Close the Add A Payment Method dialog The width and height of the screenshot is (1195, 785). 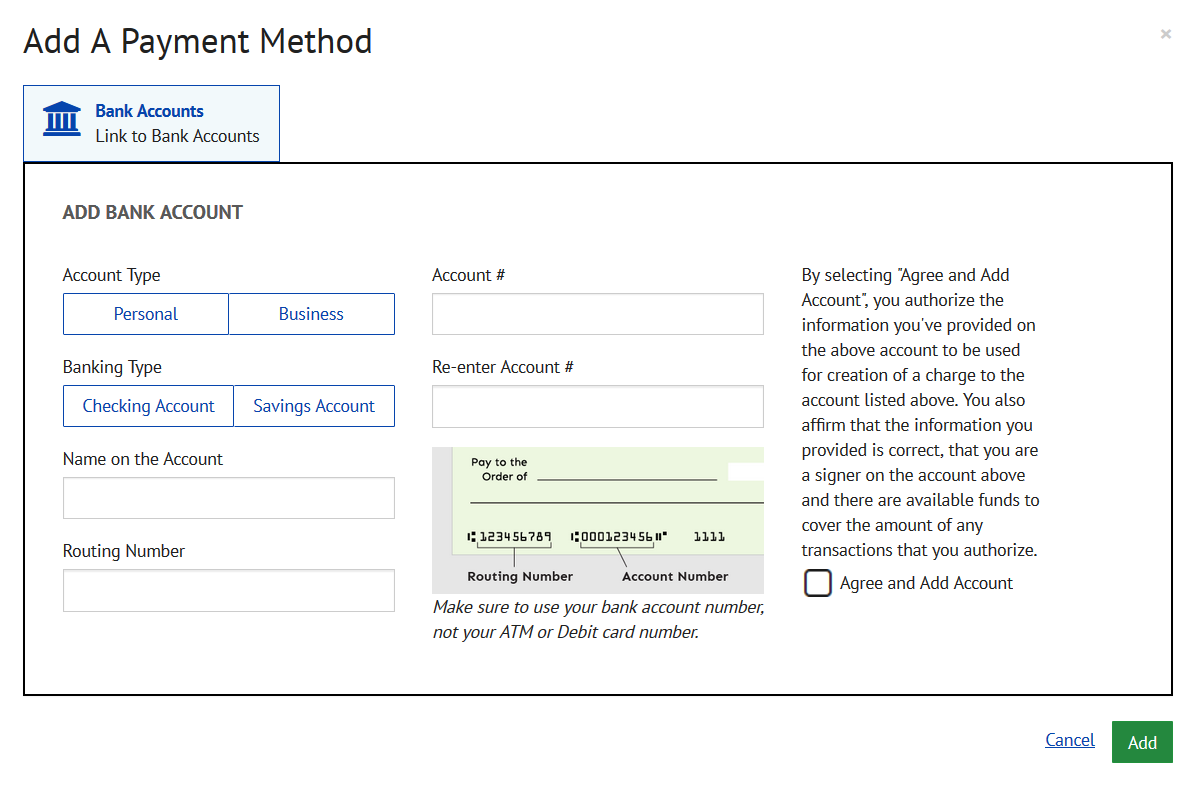point(1165,34)
